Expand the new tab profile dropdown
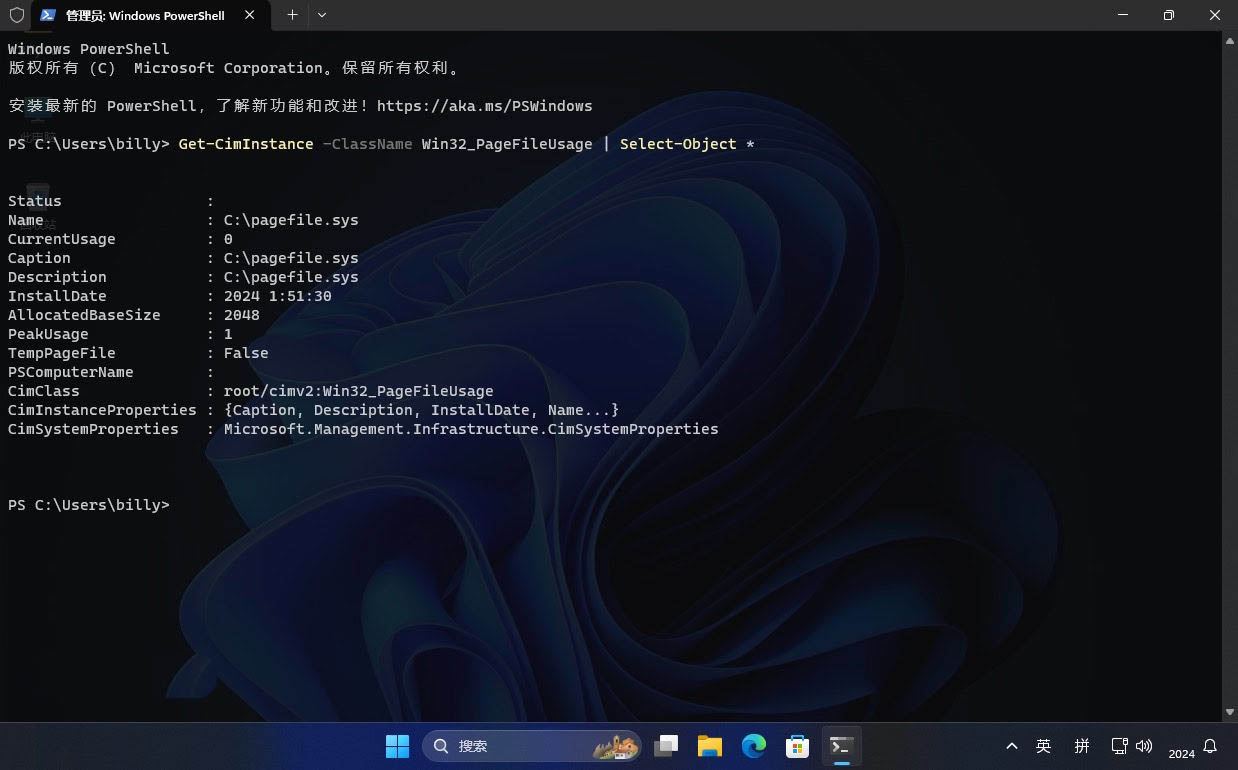Screen dimensions: 1238x770 321,15
